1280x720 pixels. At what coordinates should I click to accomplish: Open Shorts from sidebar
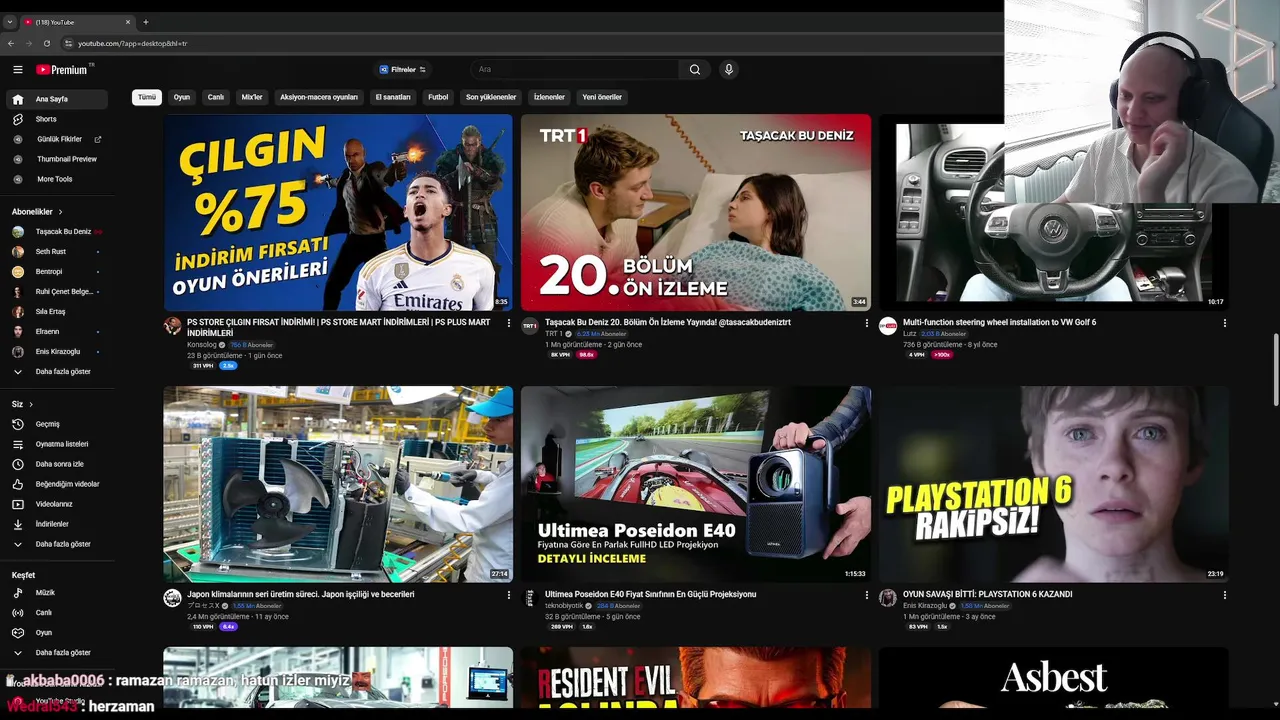tap(58, 119)
